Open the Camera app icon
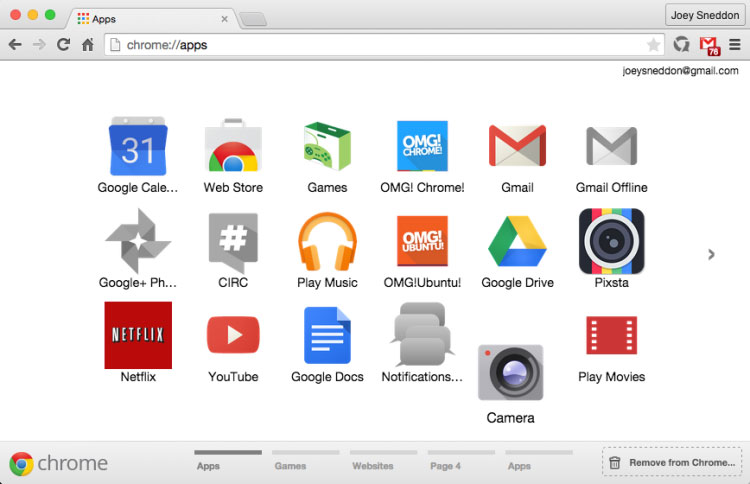This screenshot has height=484, width=750. (510, 372)
